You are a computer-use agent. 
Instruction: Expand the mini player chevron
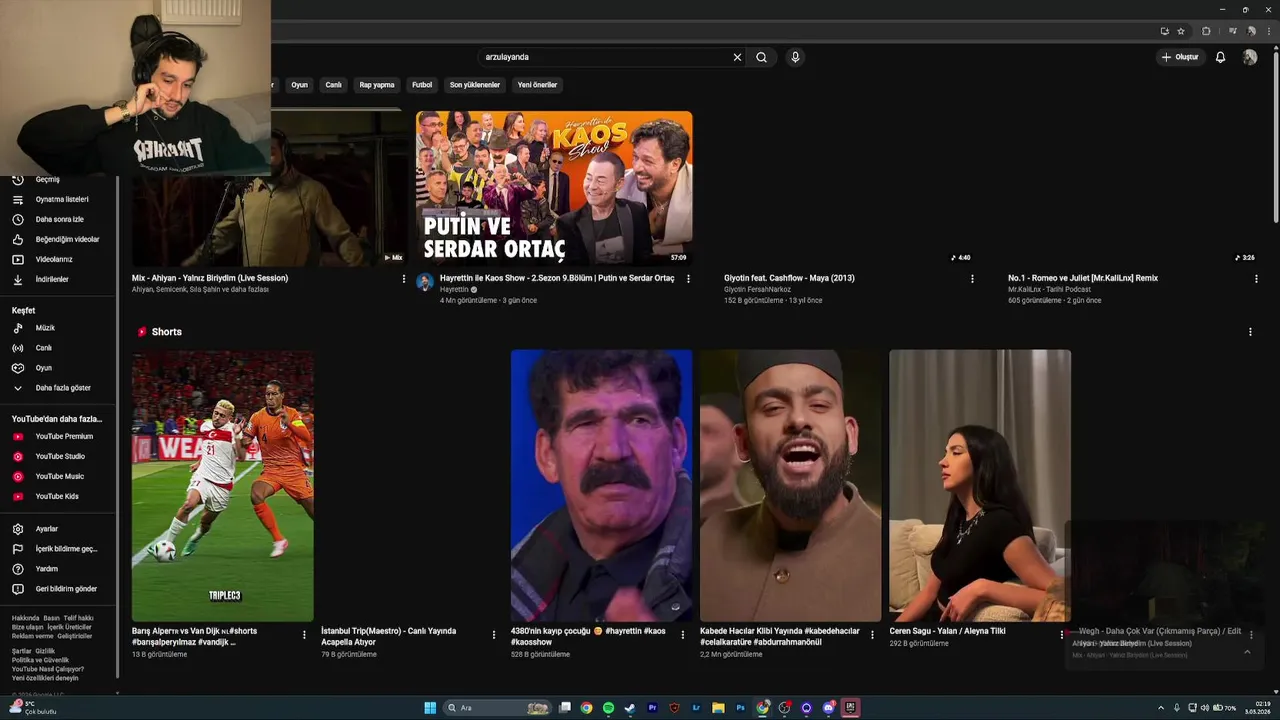pyautogui.click(x=1247, y=651)
